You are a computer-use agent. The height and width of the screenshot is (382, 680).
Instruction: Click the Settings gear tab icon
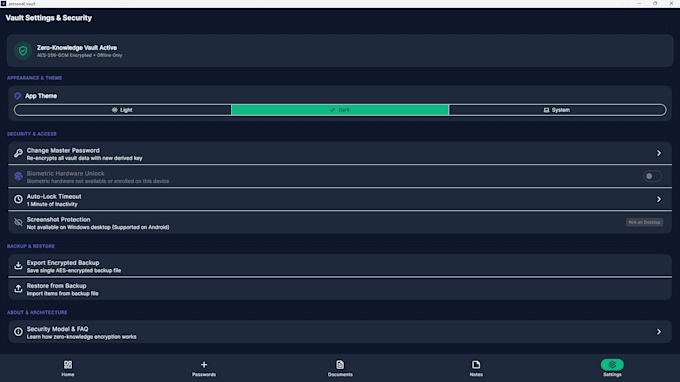tap(612, 365)
